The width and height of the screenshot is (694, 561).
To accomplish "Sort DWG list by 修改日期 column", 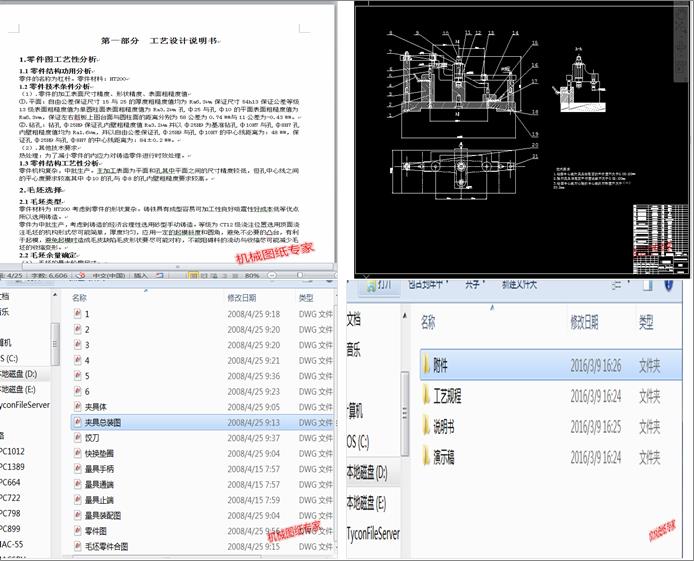I will (x=242, y=298).
